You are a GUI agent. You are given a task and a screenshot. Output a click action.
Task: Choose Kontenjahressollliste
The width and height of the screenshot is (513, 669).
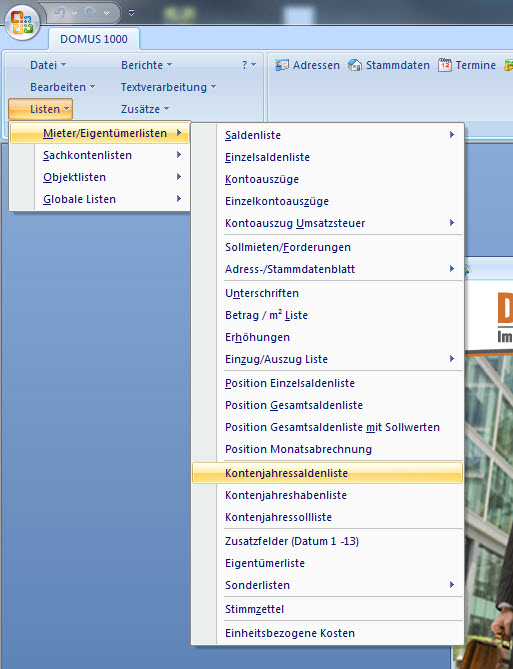pyautogui.click(x=327, y=517)
